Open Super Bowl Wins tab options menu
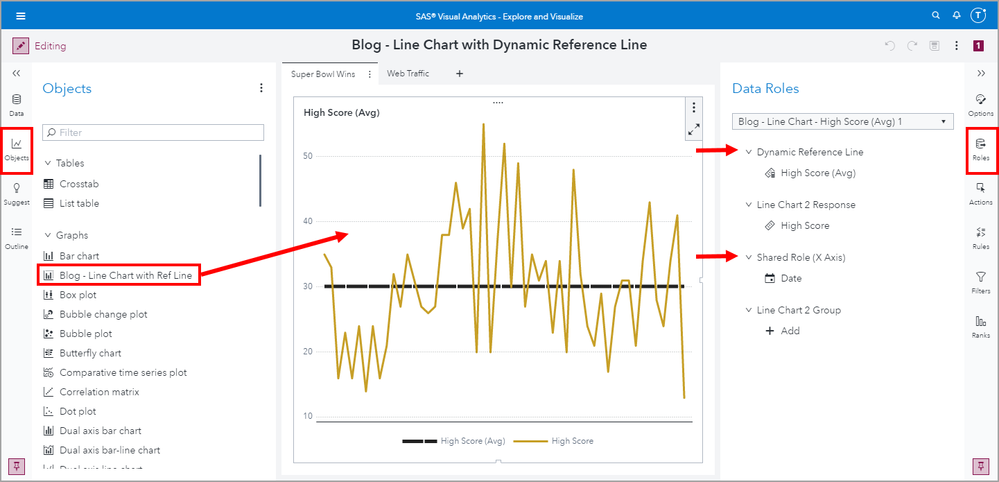 370,74
